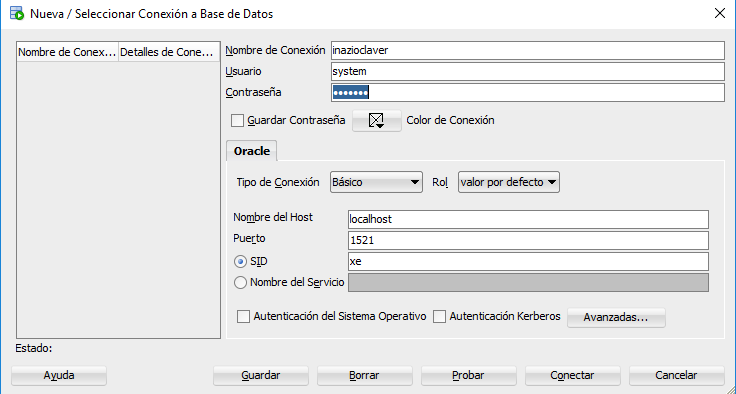This screenshot has width=736, height=394.
Task: Close the connection dialog window
Action: click(720, 13)
